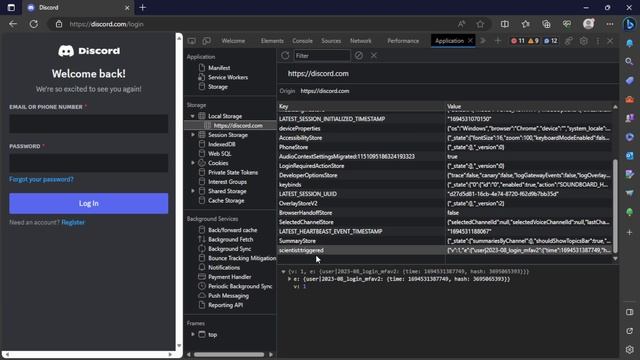The image size is (640, 360).
Task: Expand the top frame tree node
Action: pos(193,334)
